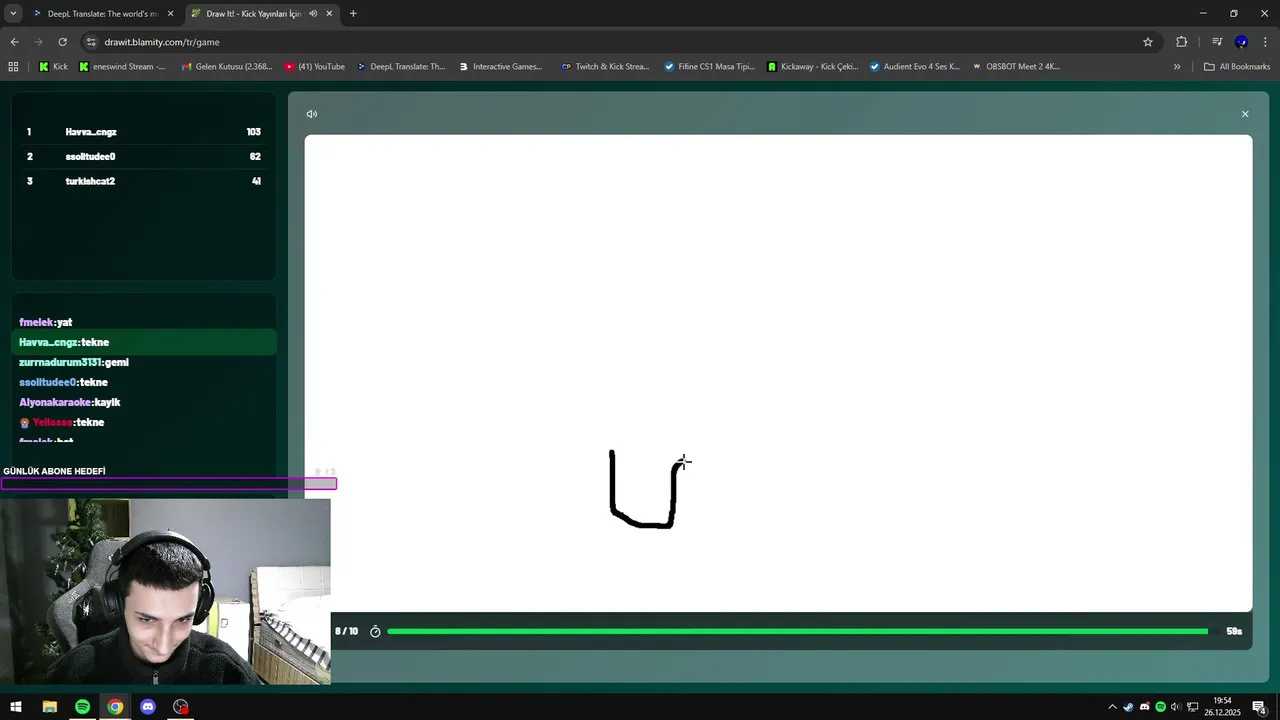
Task: Open the YouTube bookmark
Action: point(315,67)
